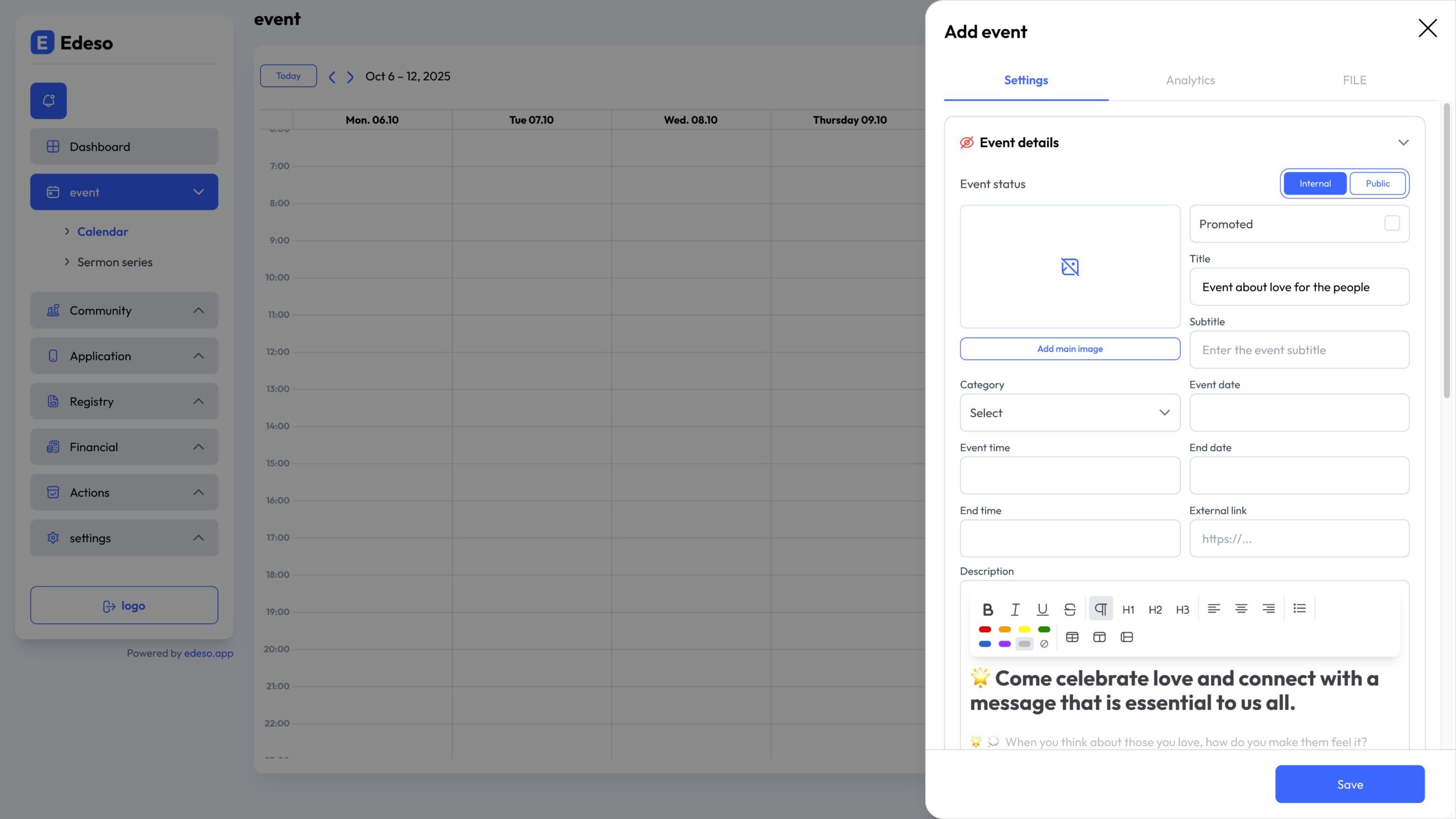
Task: Set event status to Internal
Action: (1314, 183)
